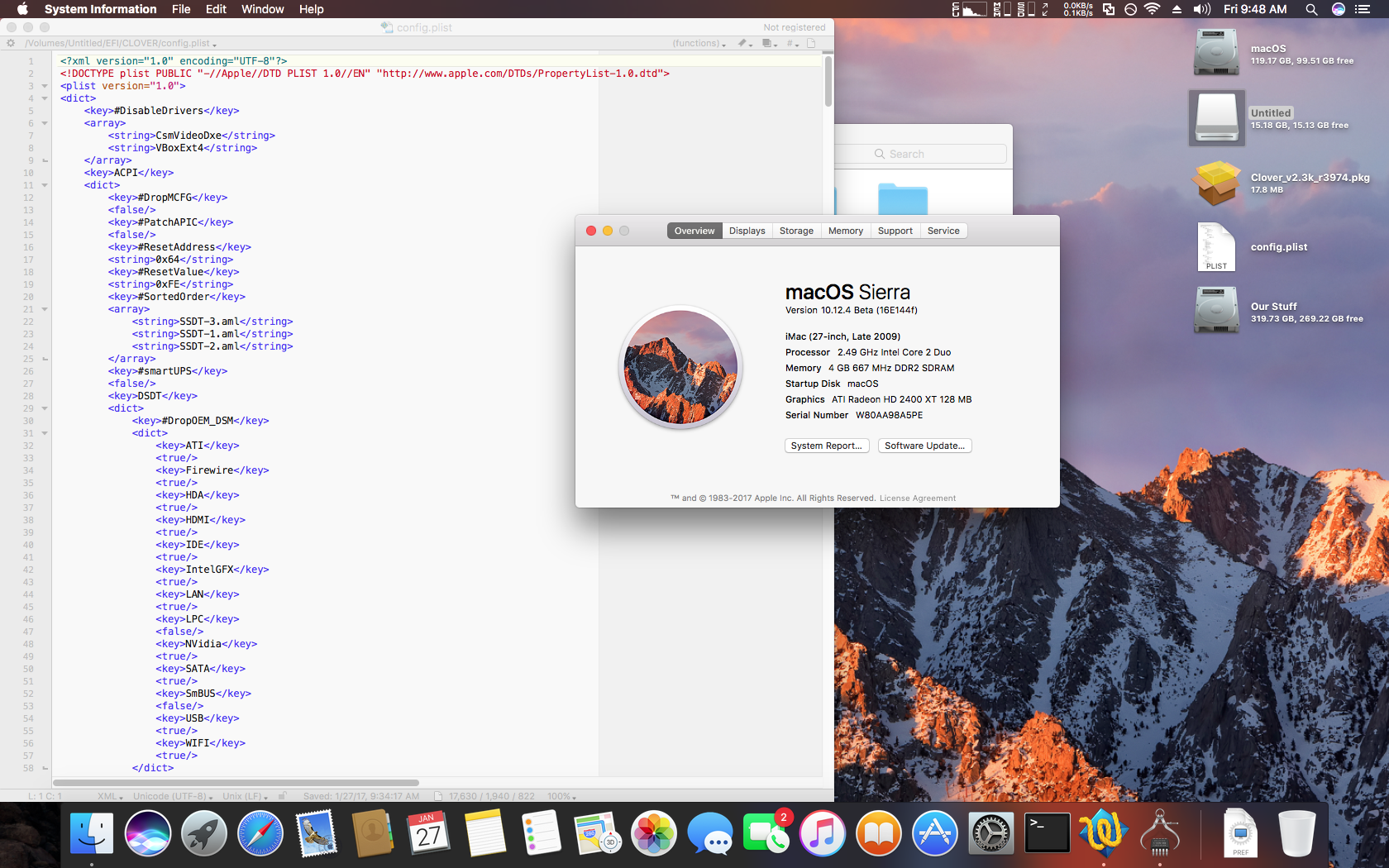1389x868 pixels.
Task: Select the Overview tab
Action: 694,231
